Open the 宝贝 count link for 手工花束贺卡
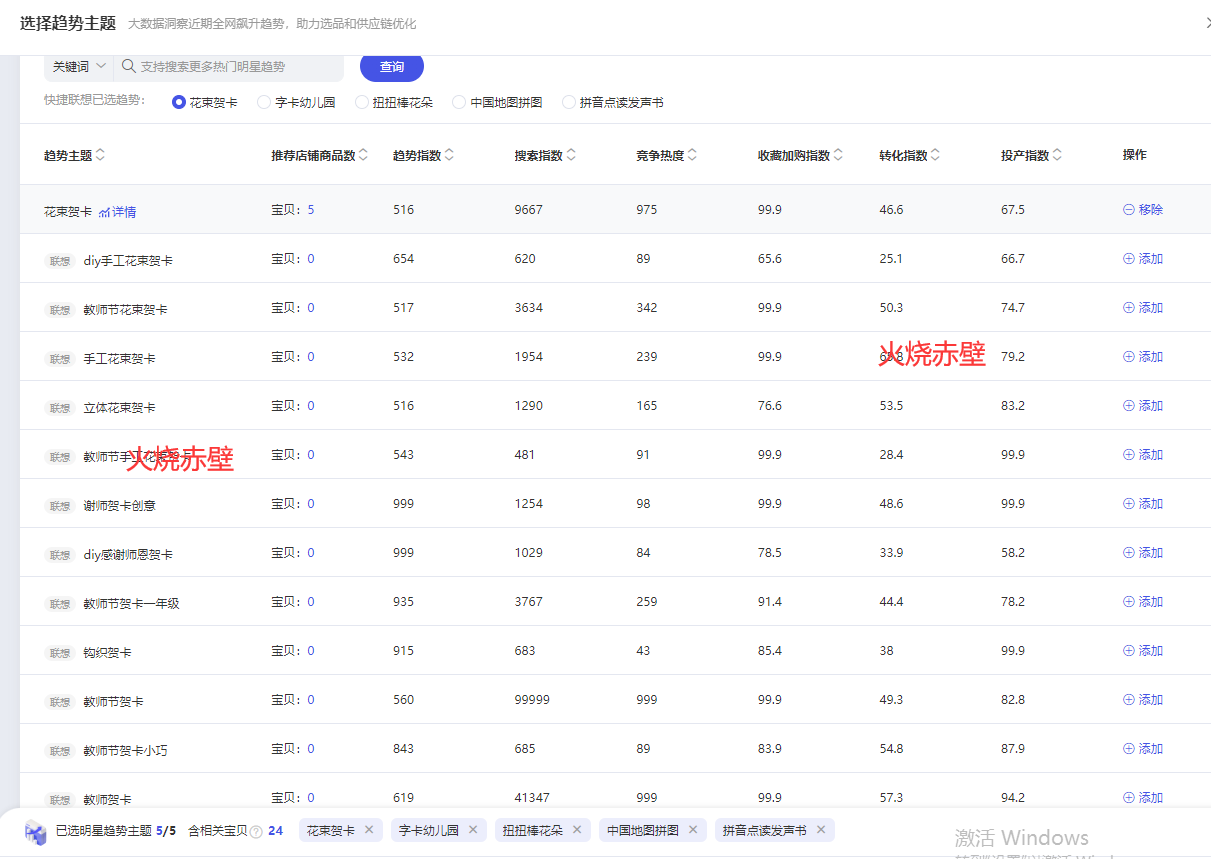This screenshot has height=859, width=1211. point(311,357)
